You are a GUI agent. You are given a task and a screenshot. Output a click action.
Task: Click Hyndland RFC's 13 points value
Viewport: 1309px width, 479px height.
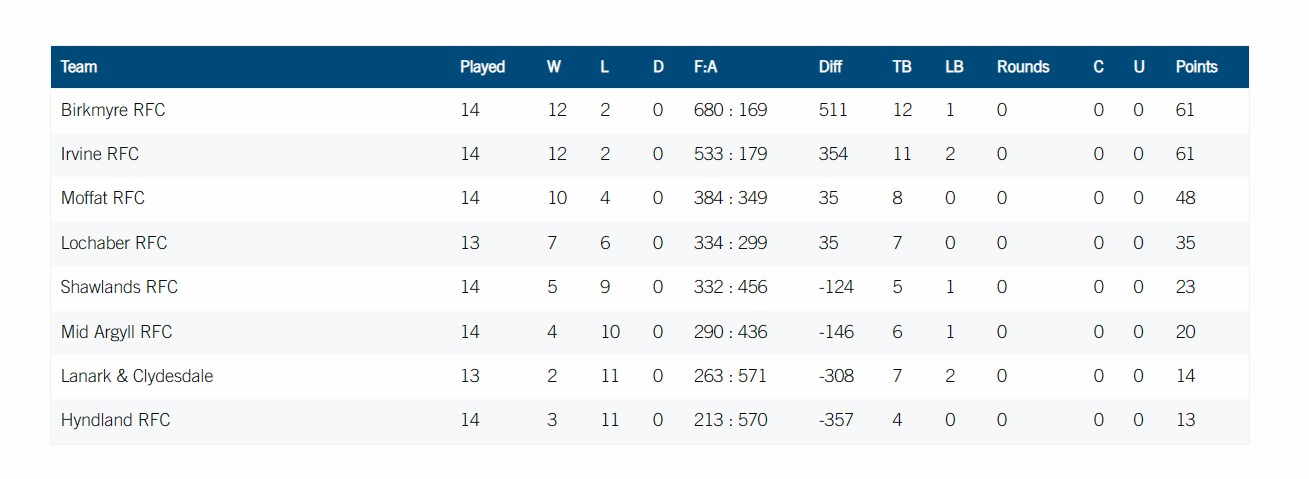click(1185, 420)
